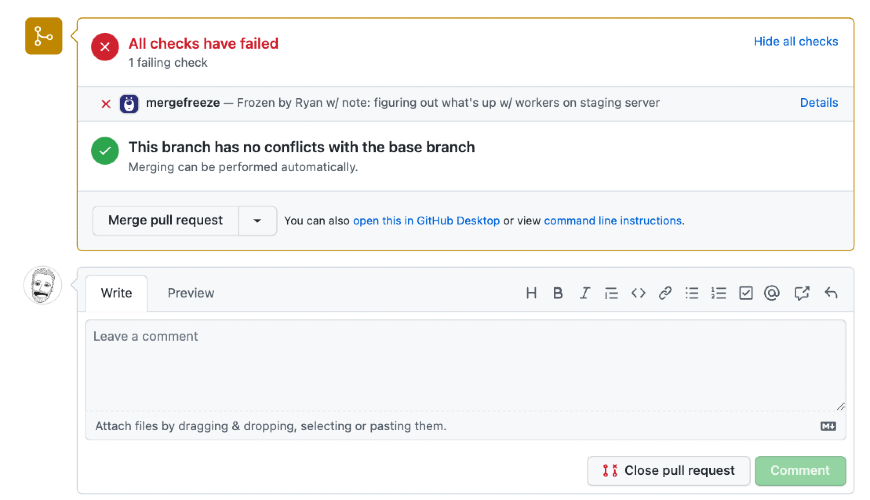Click the comment box resize handle
Image resolution: width=870 pixels, height=500 pixels.
click(841, 406)
